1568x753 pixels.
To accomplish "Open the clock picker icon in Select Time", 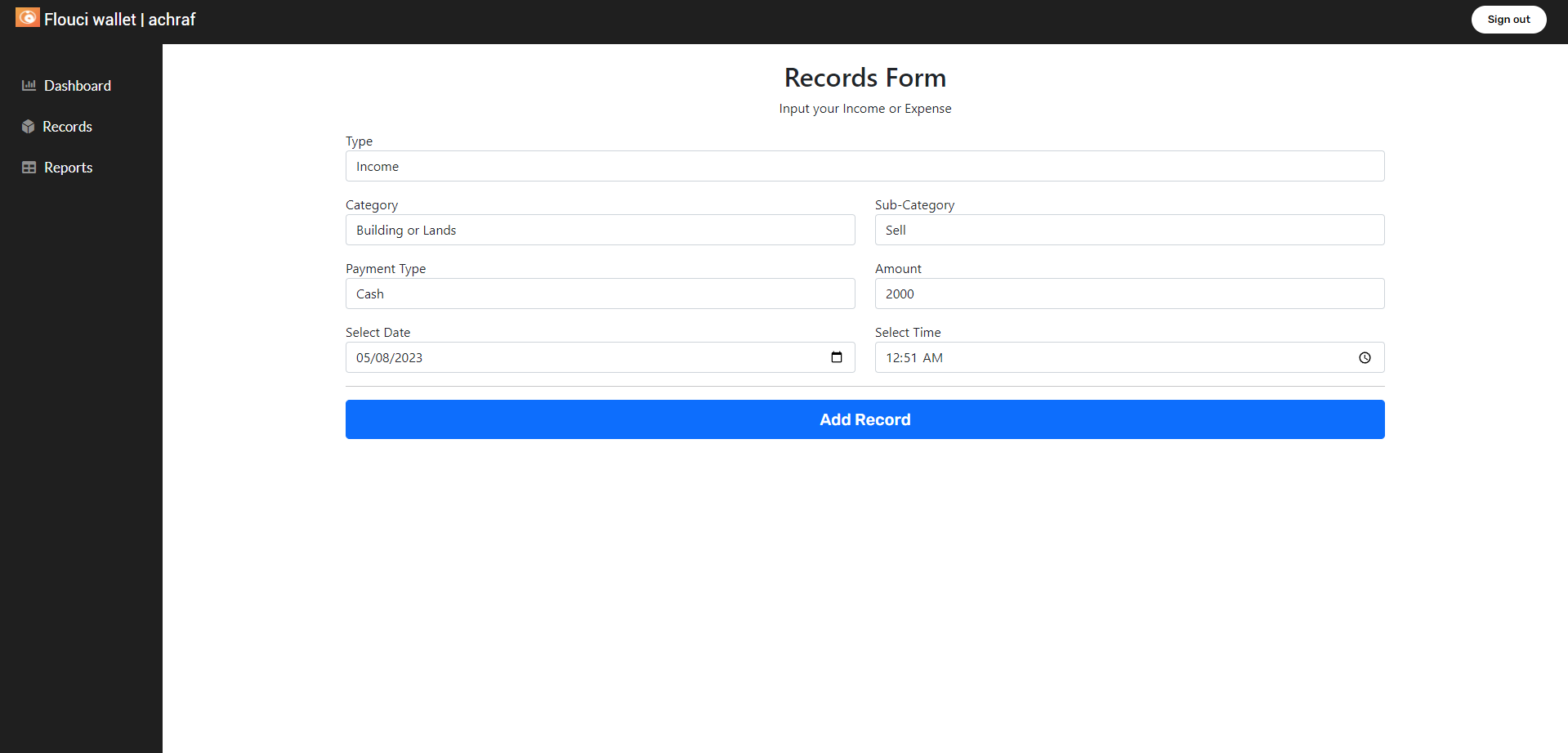I will tap(1365, 357).
